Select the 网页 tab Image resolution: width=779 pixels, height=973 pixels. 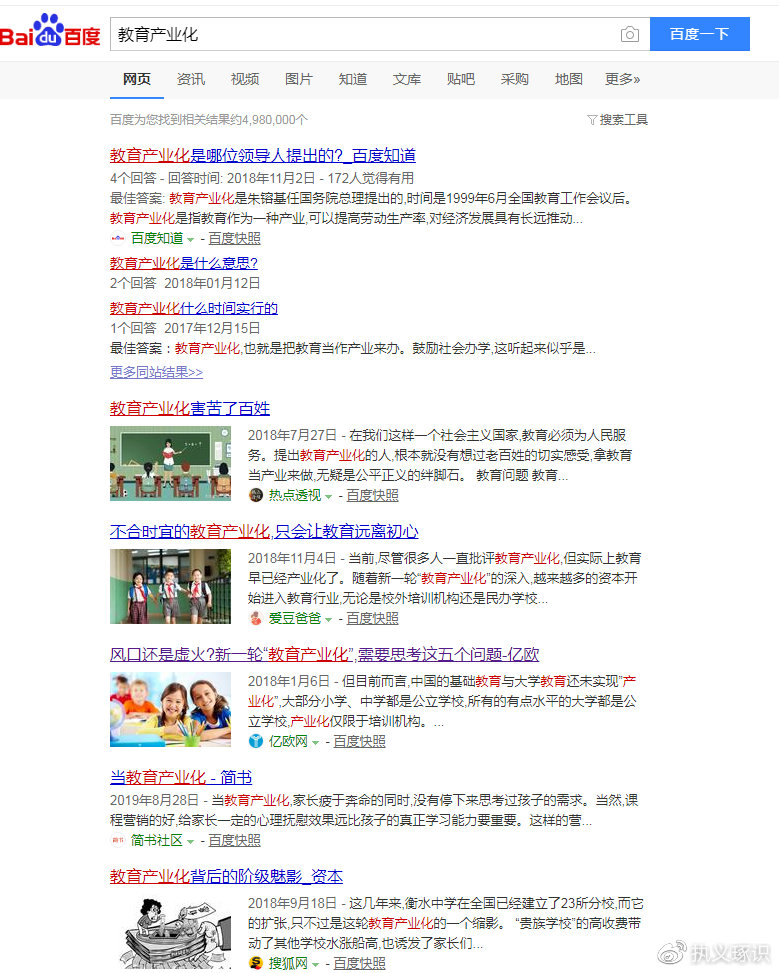[137, 79]
